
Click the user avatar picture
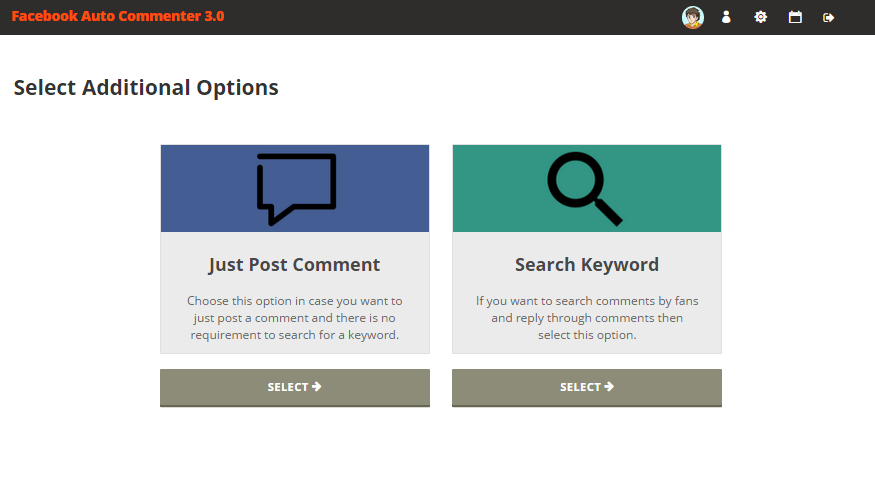(692, 17)
